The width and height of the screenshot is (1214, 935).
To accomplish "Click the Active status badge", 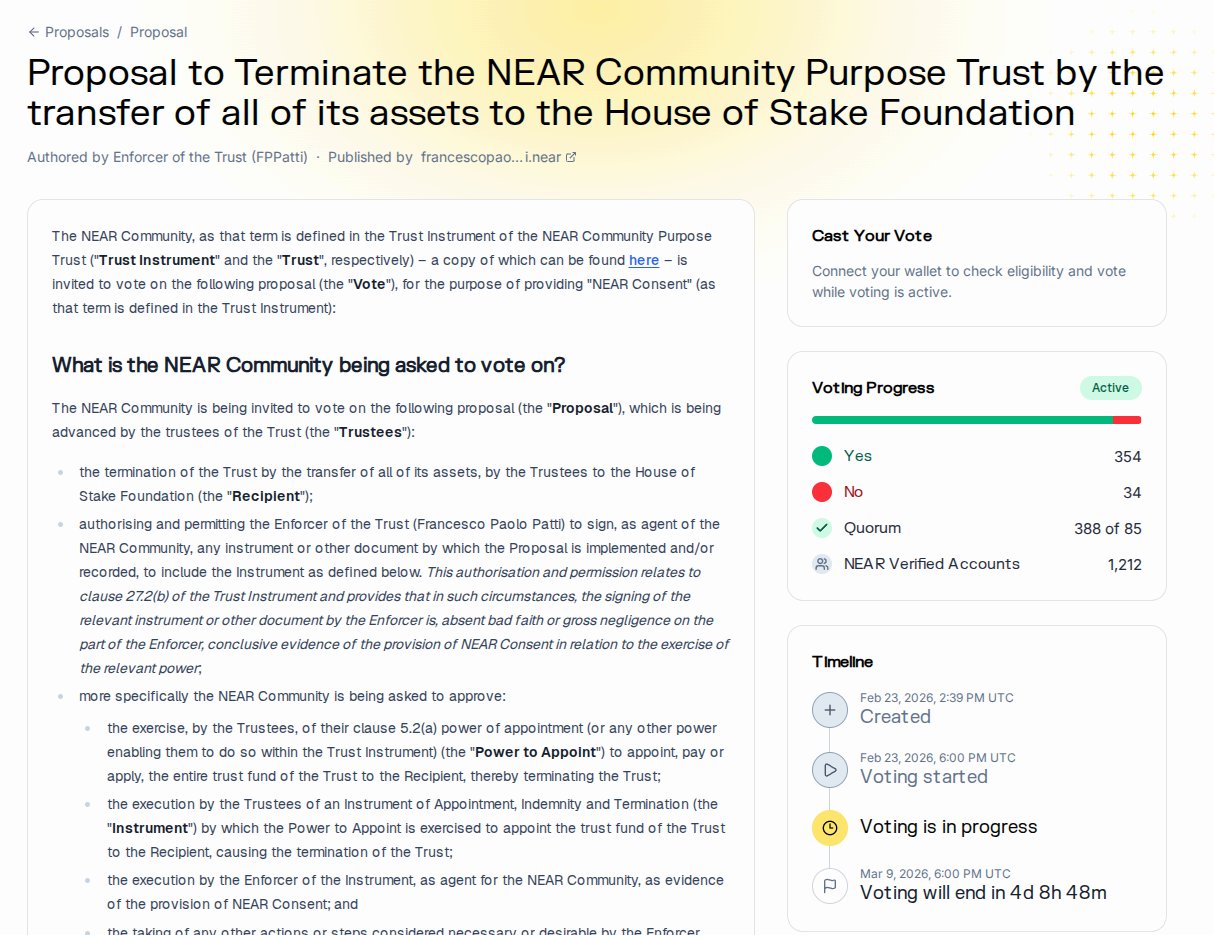I will point(1110,388).
